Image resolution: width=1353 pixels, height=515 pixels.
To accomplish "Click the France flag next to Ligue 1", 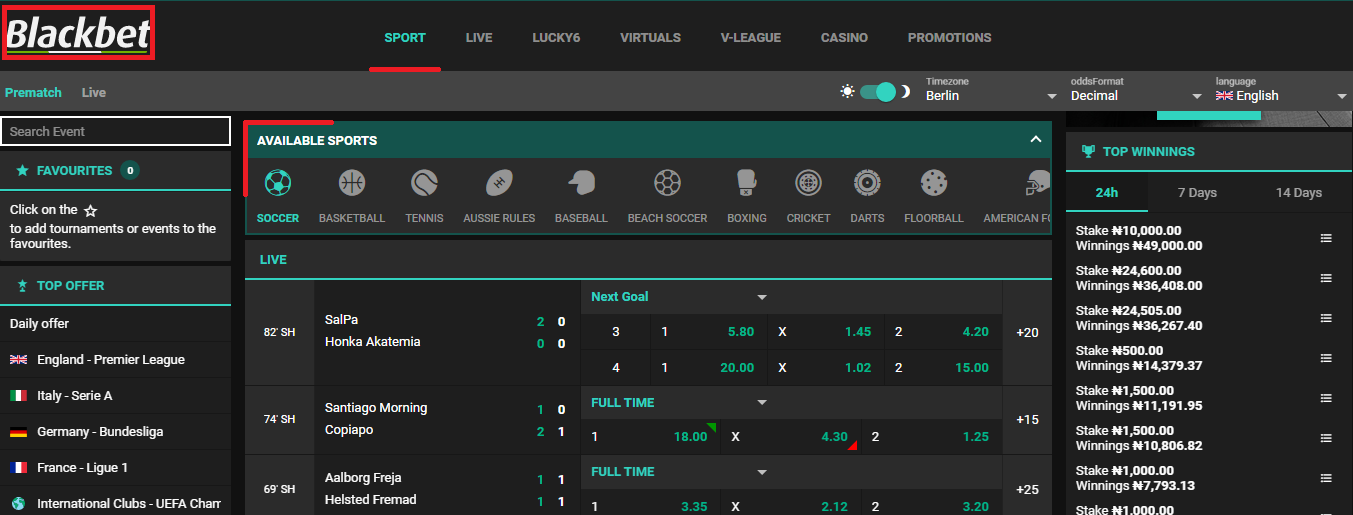I will coord(18,468).
